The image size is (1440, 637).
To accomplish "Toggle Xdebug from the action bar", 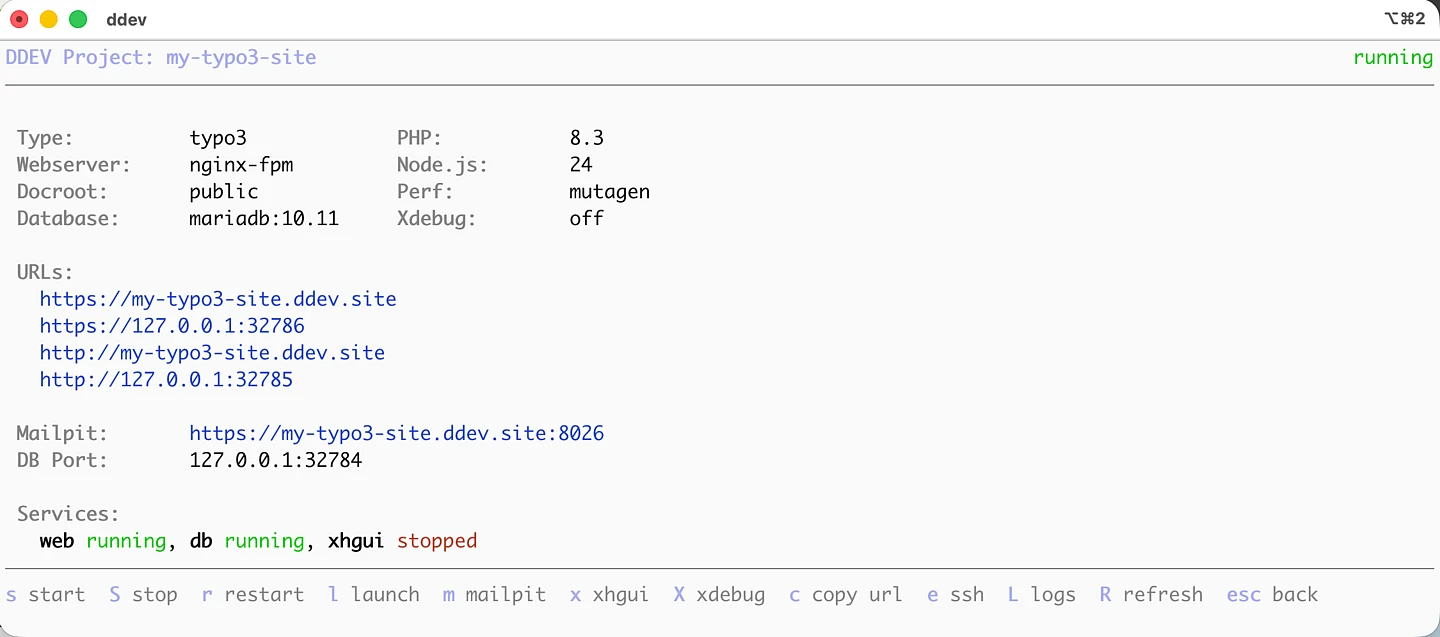I will coord(719,594).
